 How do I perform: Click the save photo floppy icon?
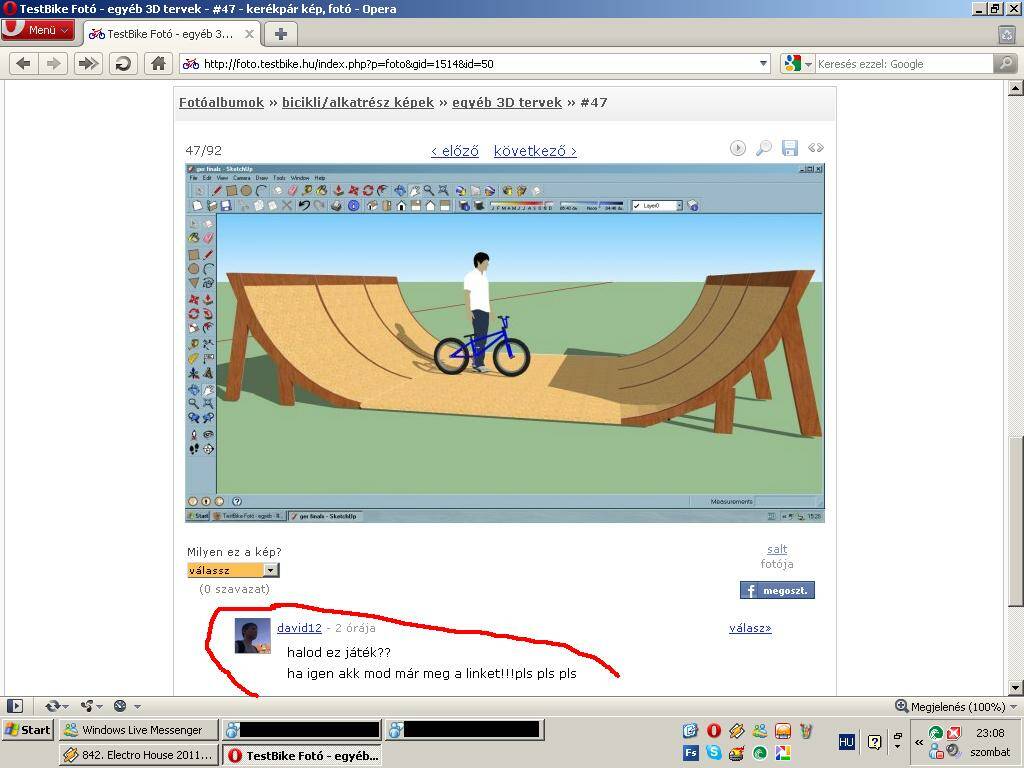790,148
